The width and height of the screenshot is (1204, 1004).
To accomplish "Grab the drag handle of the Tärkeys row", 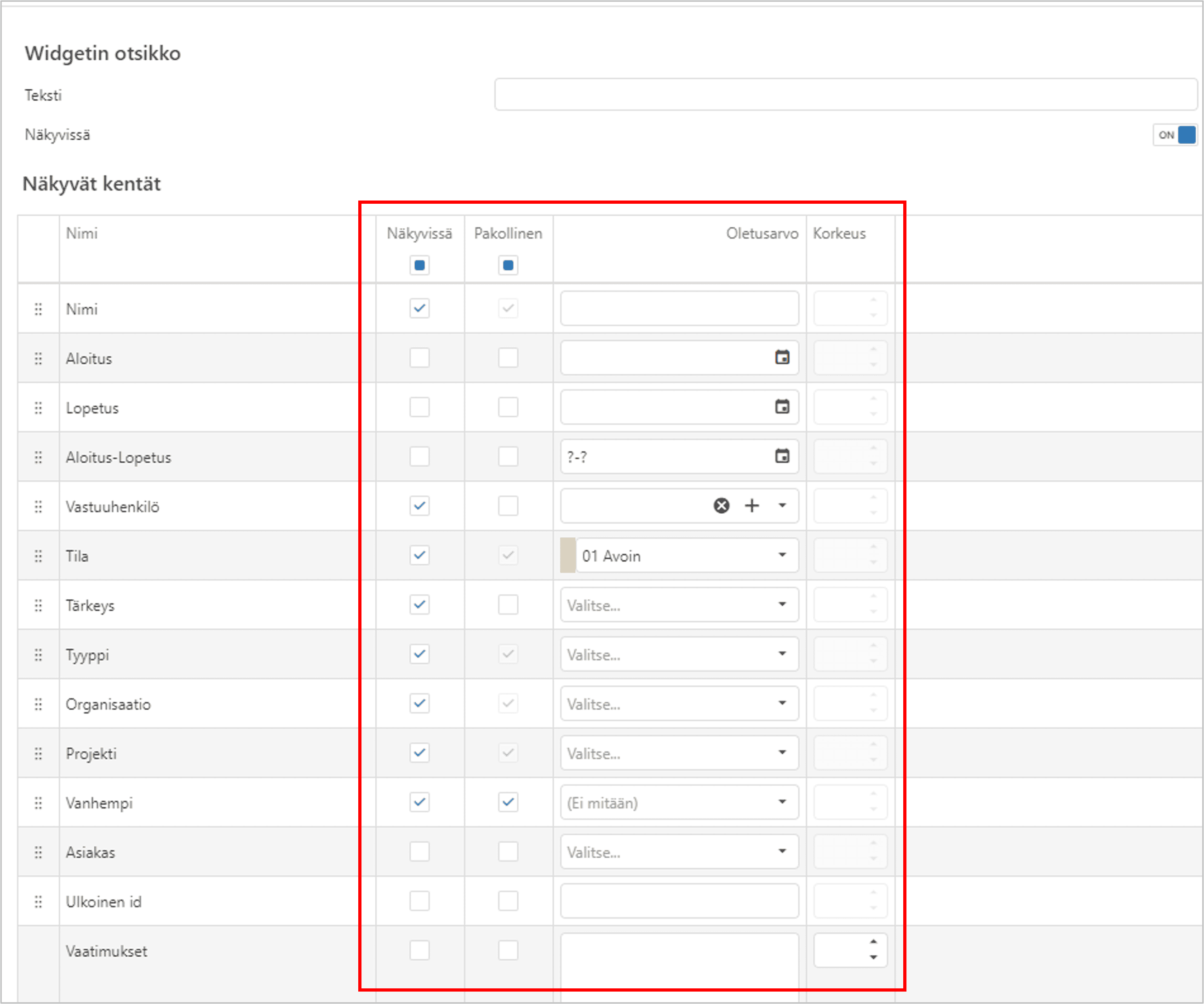I will click(x=38, y=606).
